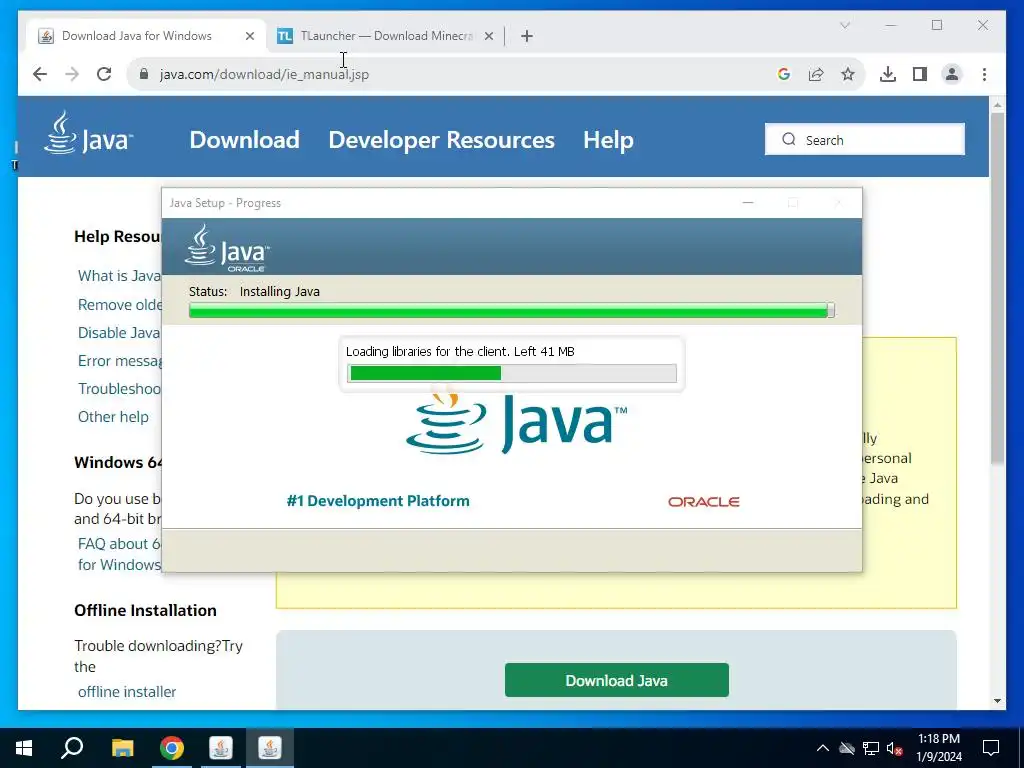Image resolution: width=1024 pixels, height=768 pixels.
Task: Open the Chrome profile avatar
Action: pyautogui.click(x=952, y=74)
